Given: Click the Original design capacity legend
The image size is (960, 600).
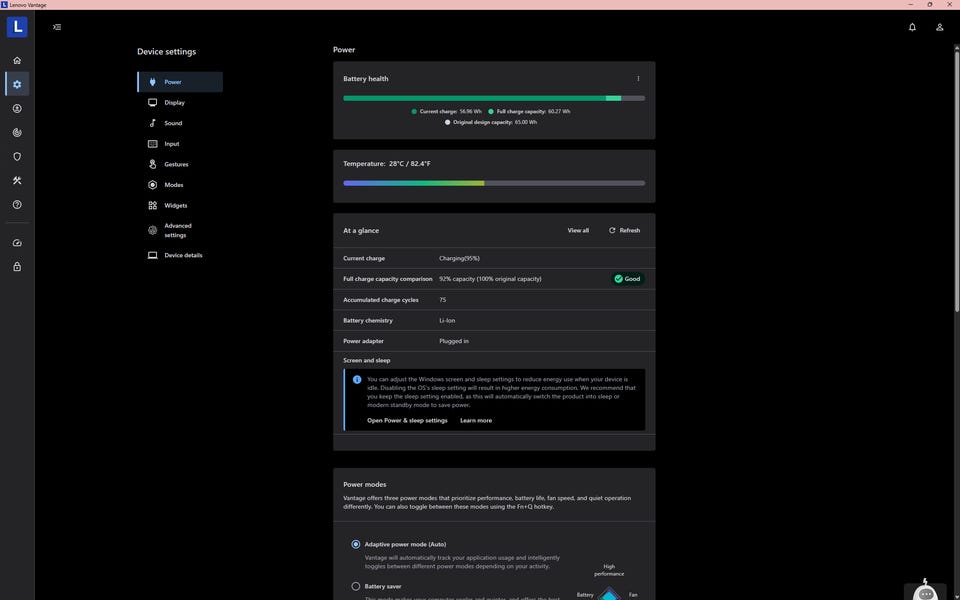Looking at the screenshot, I should coord(491,122).
